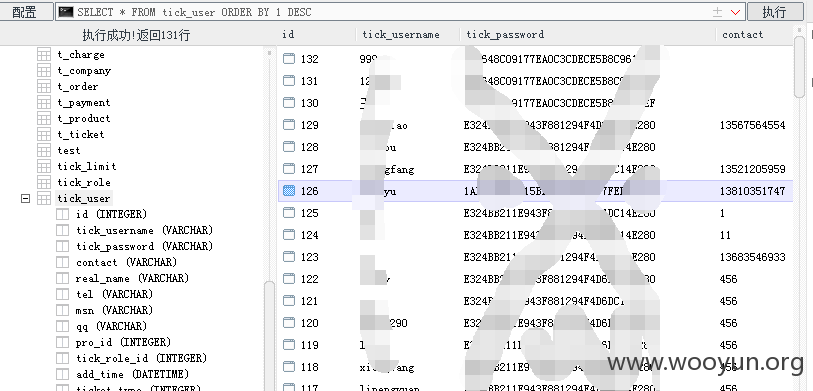Viewport: 813px width, 391px height.
Task: Click the test table icon
Action: pyautogui.click(x=44, y=150)
